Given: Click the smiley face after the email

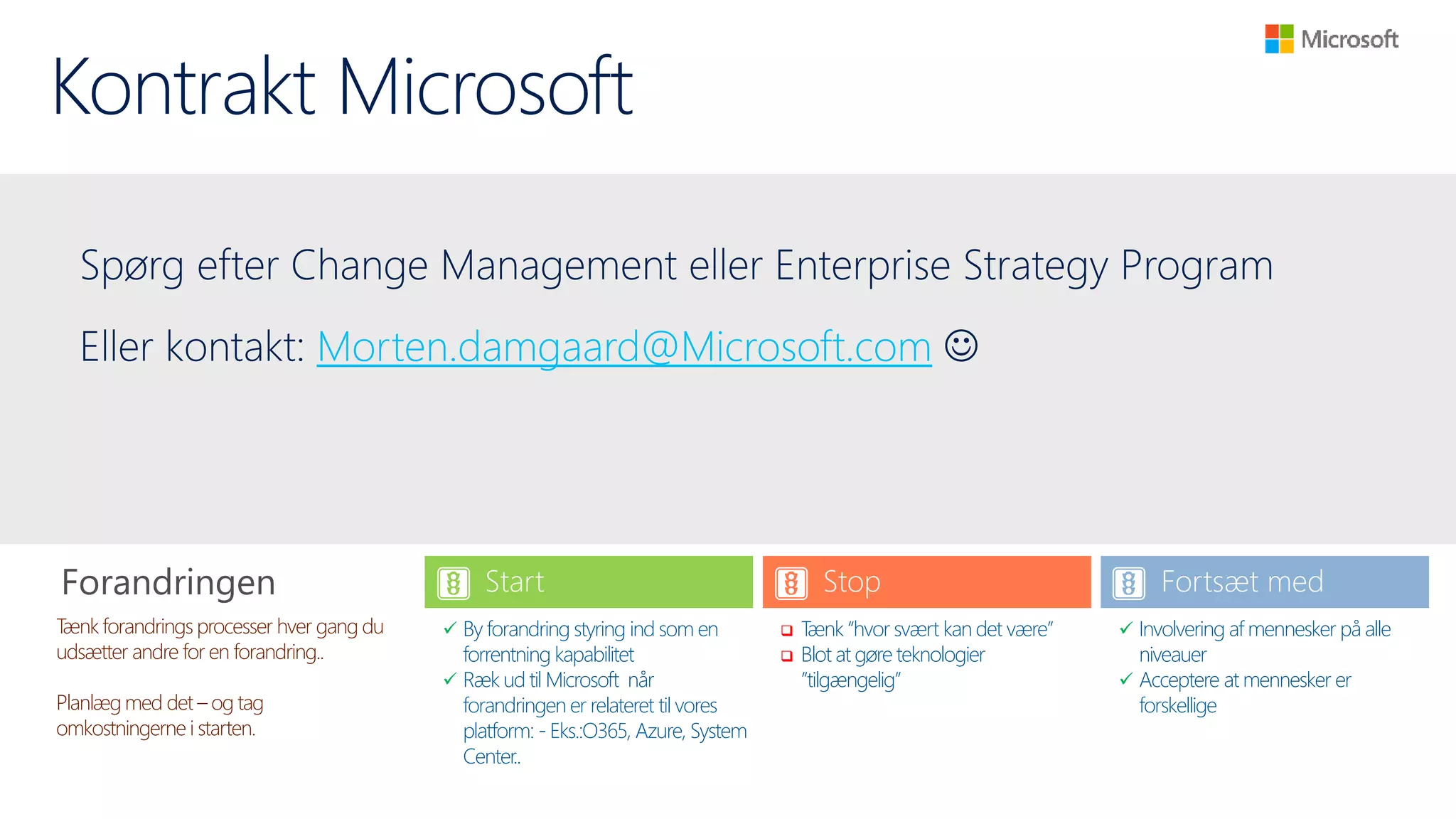Looking at the screenshot, I should click(x=961, y=346).
